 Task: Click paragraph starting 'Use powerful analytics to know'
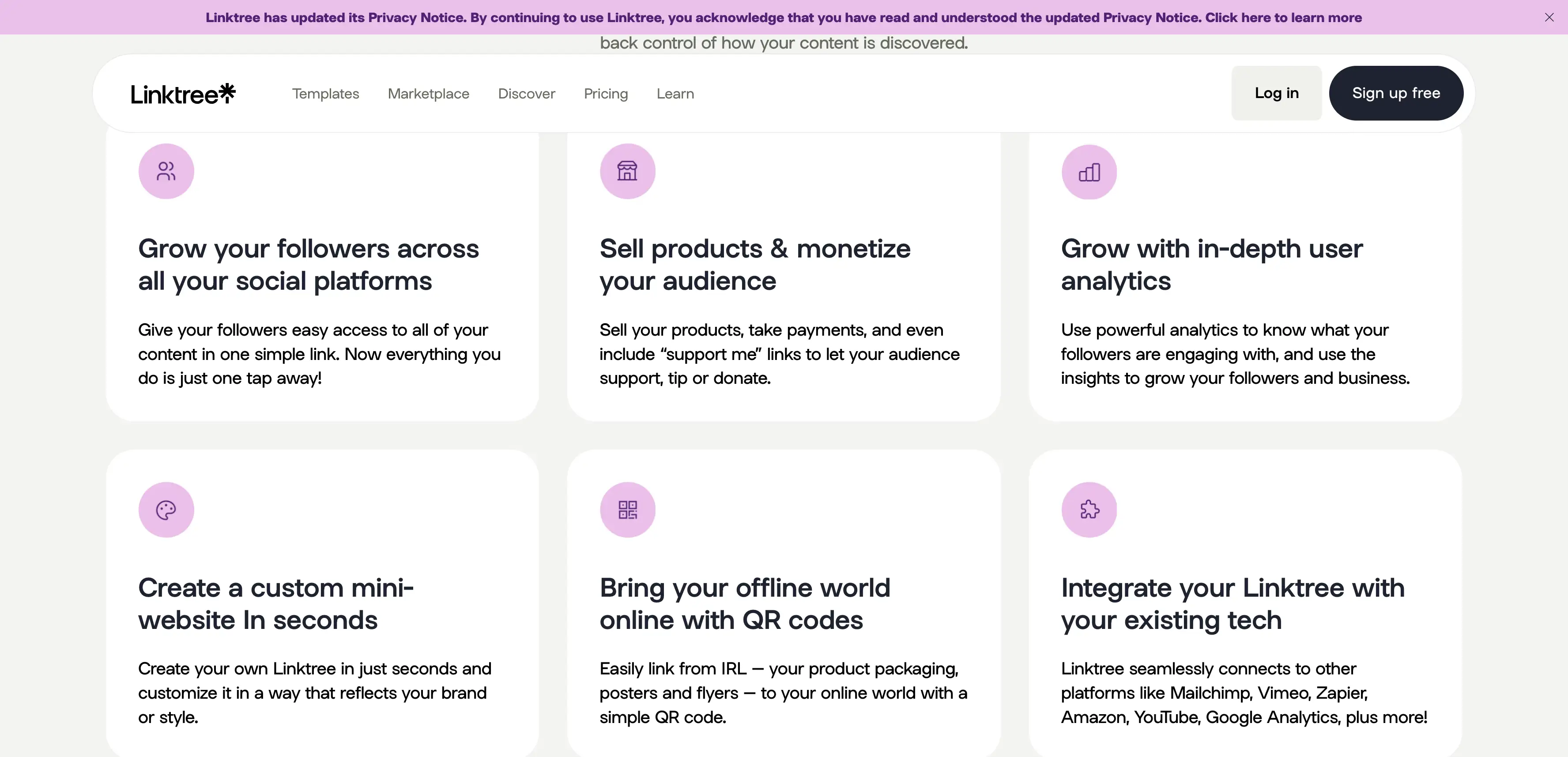click(1235, 354)
